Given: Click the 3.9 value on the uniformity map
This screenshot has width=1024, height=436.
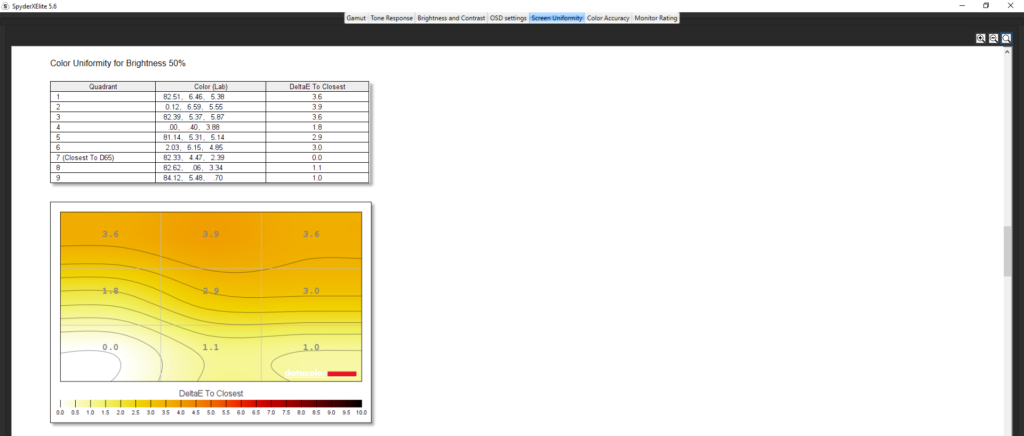Looking at the screenshot, I should click(x=211, y=234).
